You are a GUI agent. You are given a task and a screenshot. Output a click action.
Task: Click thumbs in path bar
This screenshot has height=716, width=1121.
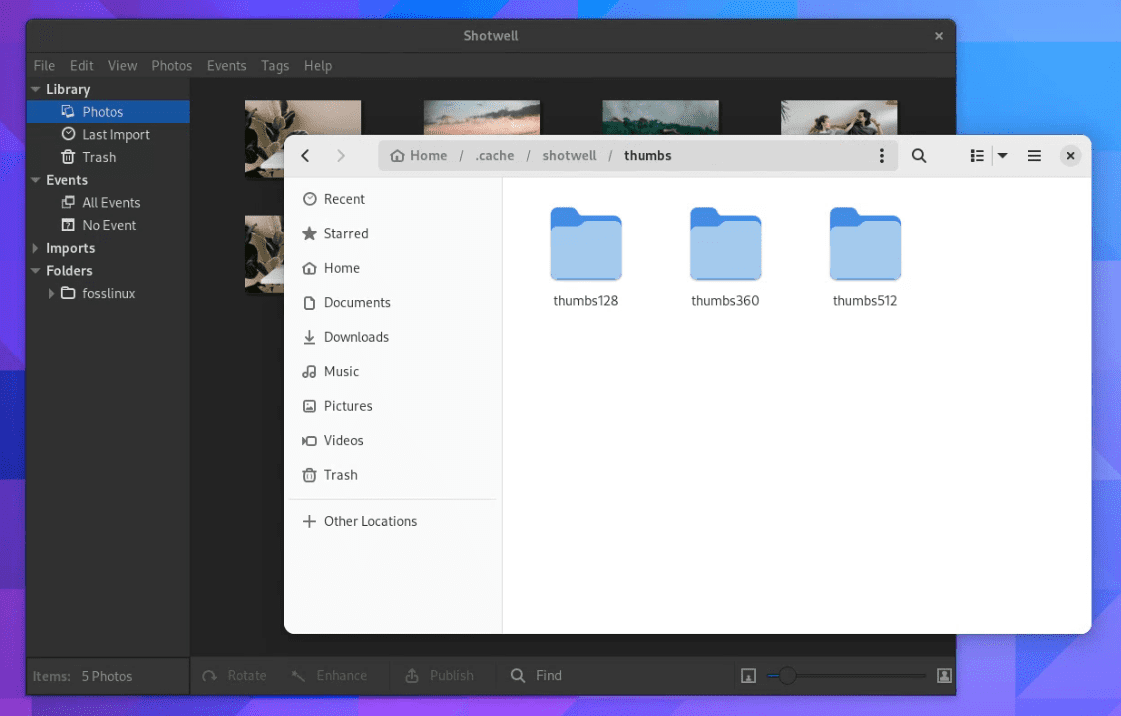(x=648, y=156)
